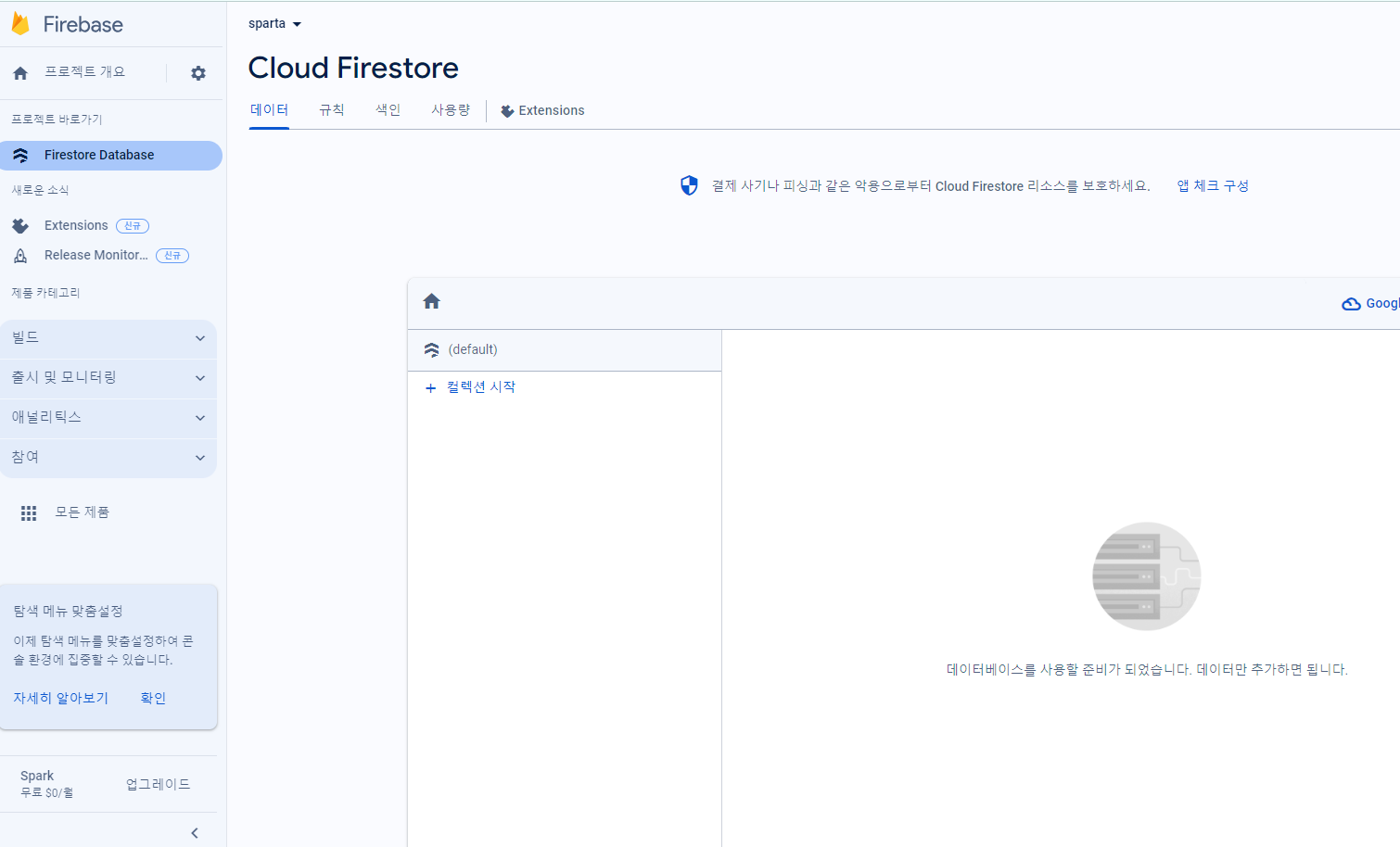Image resolution: width=1400 pixels, height=847 pixels.
Task: Click the empty database illustration
Action: click(1147, 576)
